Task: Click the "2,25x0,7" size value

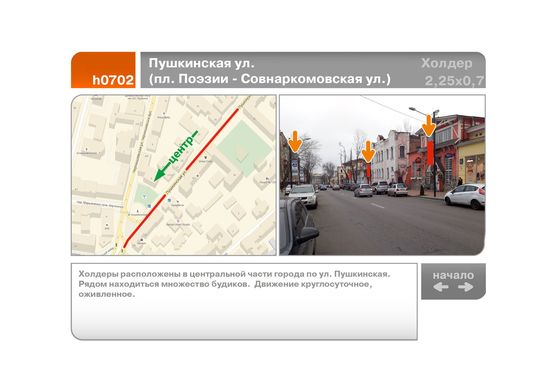Action: click(x=454, y=81)
